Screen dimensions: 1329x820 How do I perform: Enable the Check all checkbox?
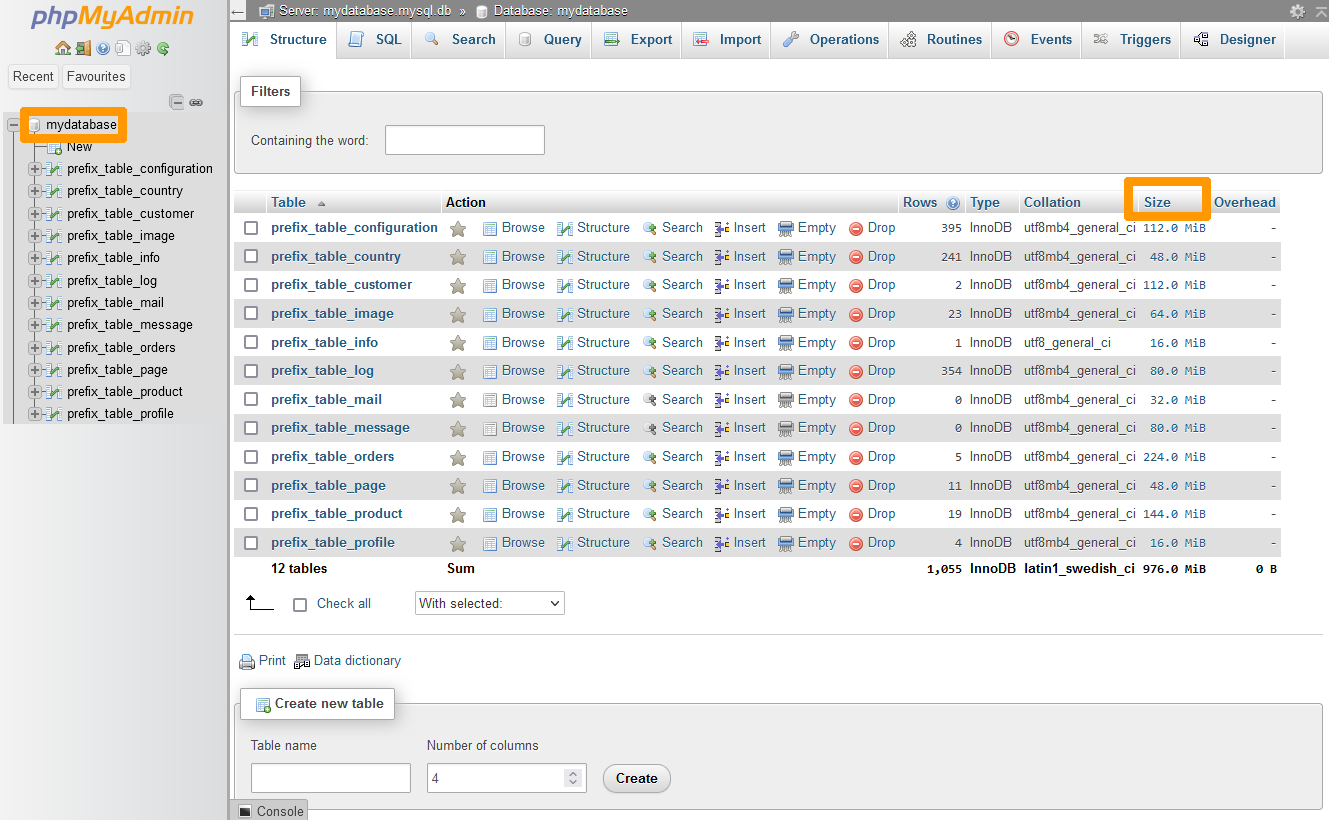tap(300, 604)
